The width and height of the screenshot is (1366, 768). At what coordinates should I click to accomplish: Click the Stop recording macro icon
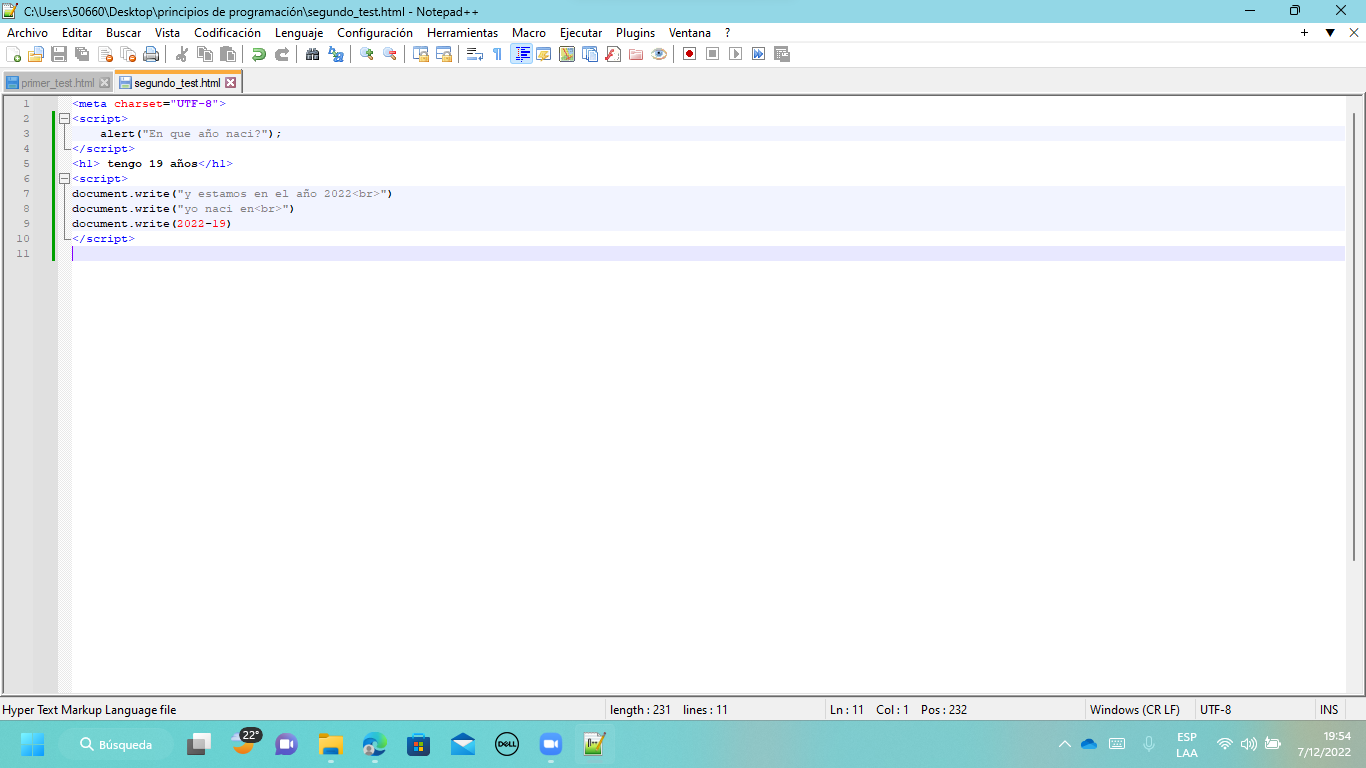[713, 54]
